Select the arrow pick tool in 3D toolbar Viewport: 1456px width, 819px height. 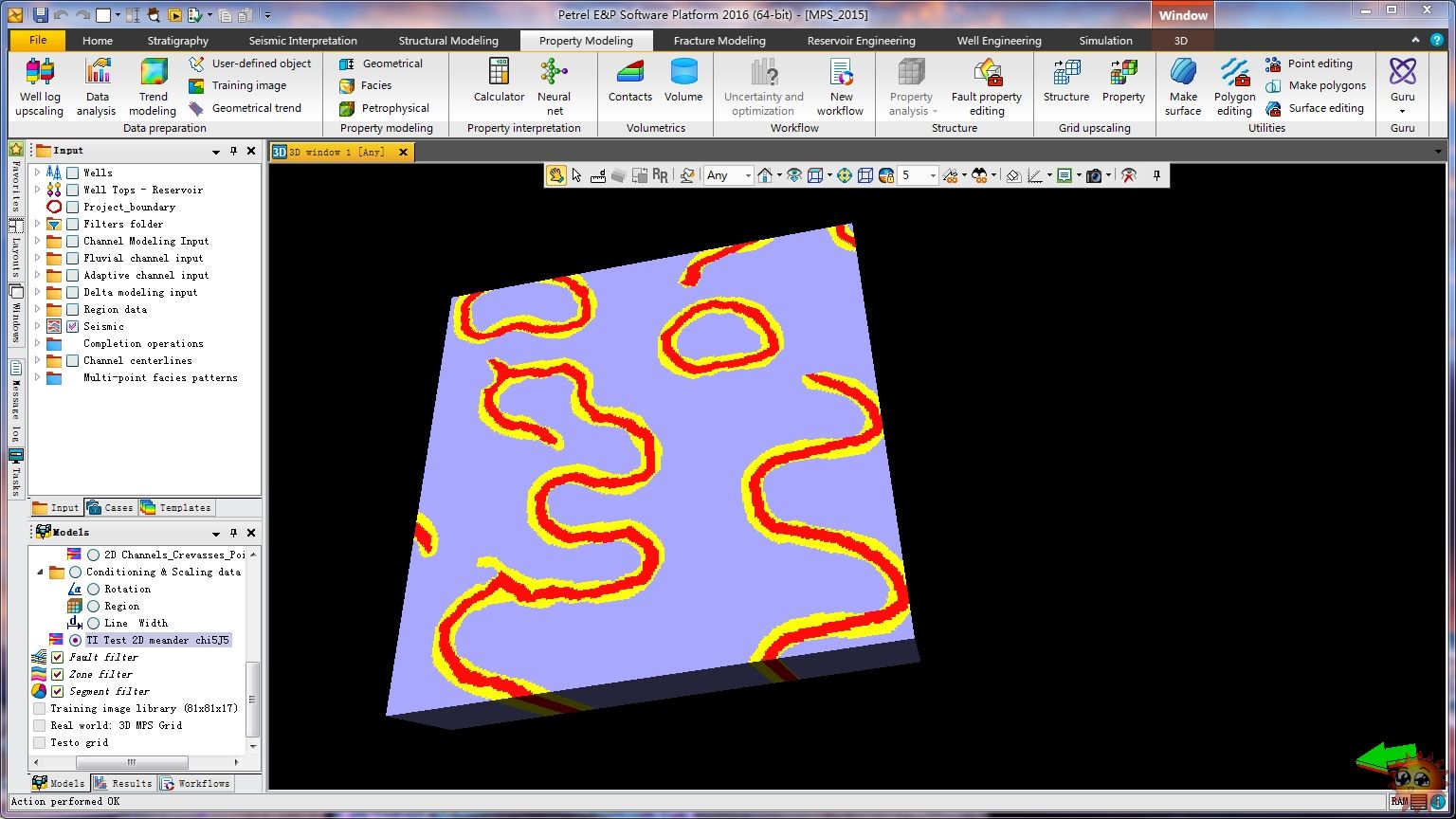pyautogui.click(x=576, y=175)
